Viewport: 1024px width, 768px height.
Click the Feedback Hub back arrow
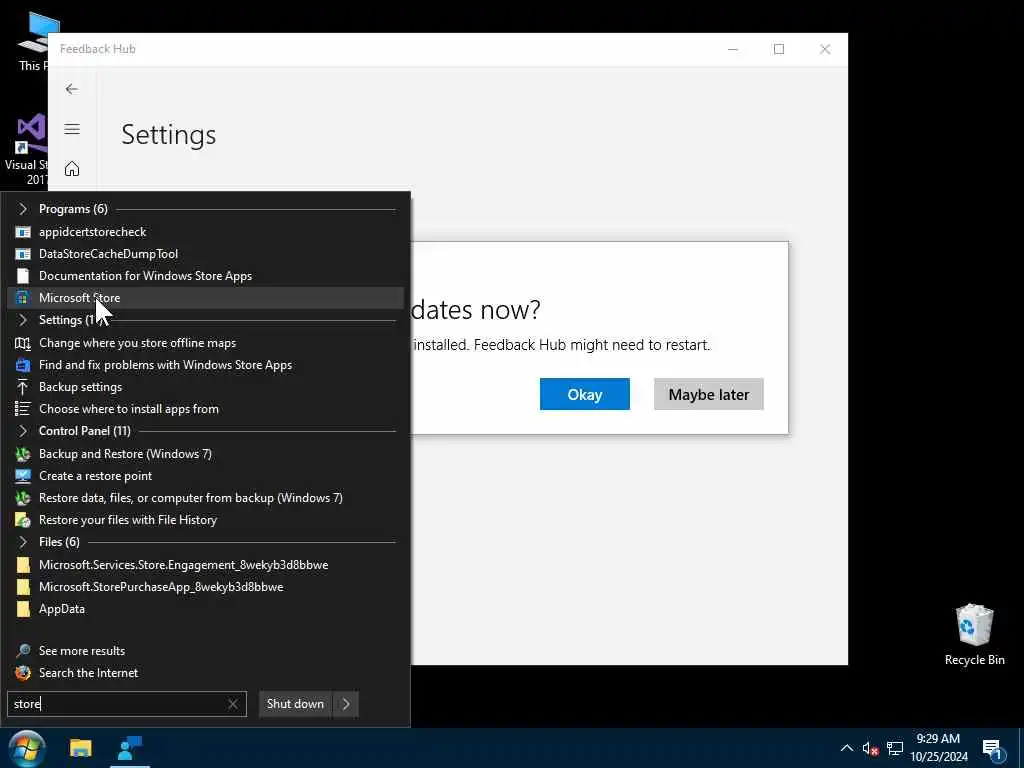click(72, 89)
